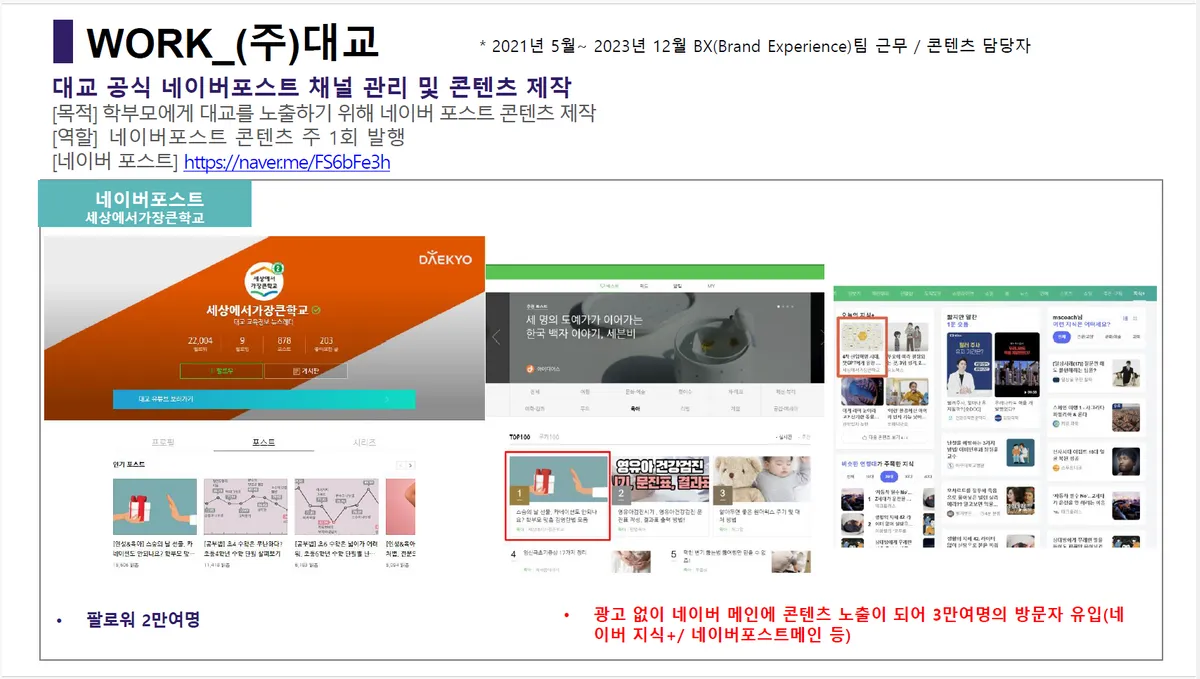1200x679 pixels.
Task: Click the green verified badge beside channel name
Action: 316,310
